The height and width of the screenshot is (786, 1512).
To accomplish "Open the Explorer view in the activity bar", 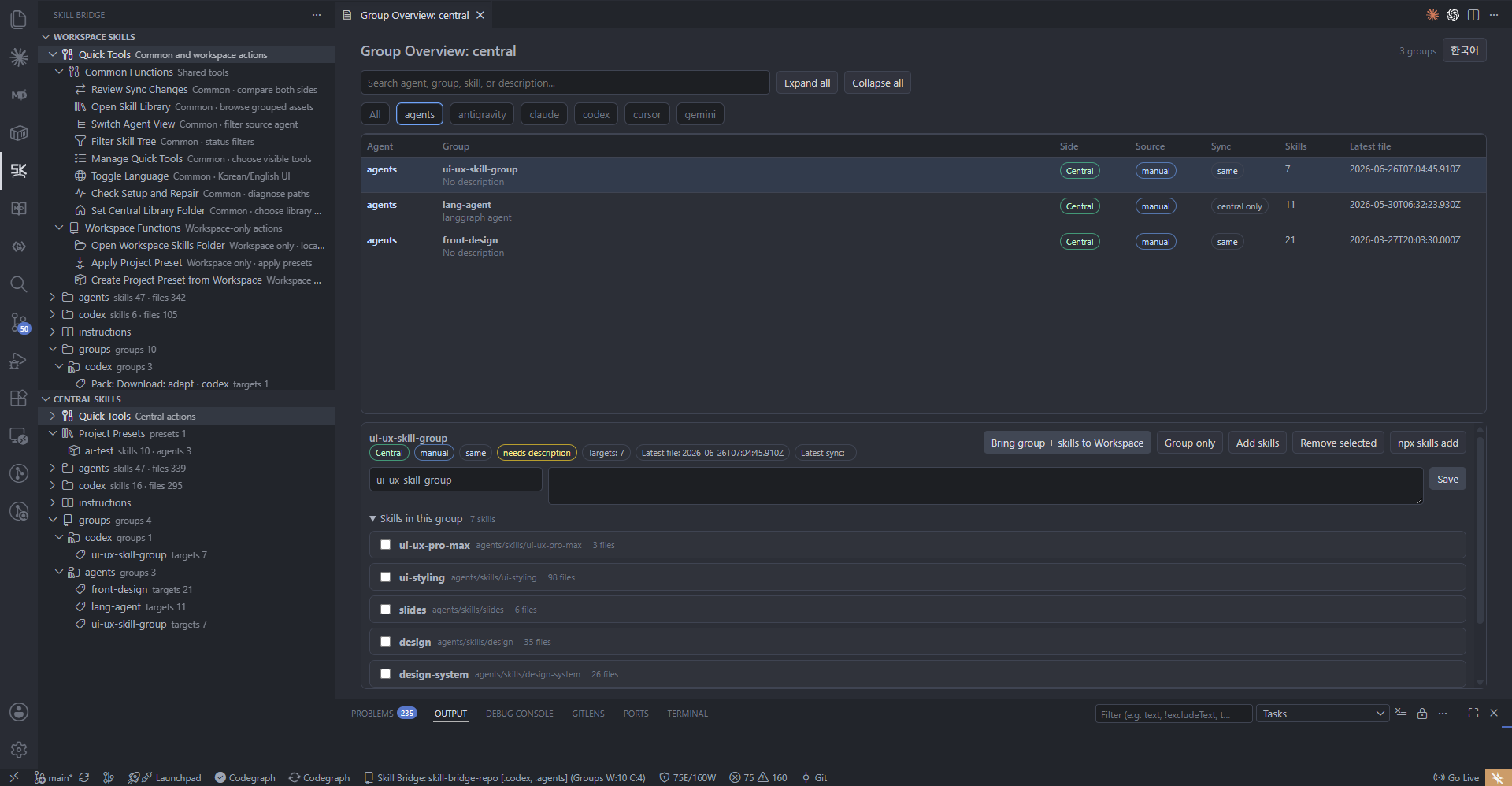I will [x=19, y=19].
